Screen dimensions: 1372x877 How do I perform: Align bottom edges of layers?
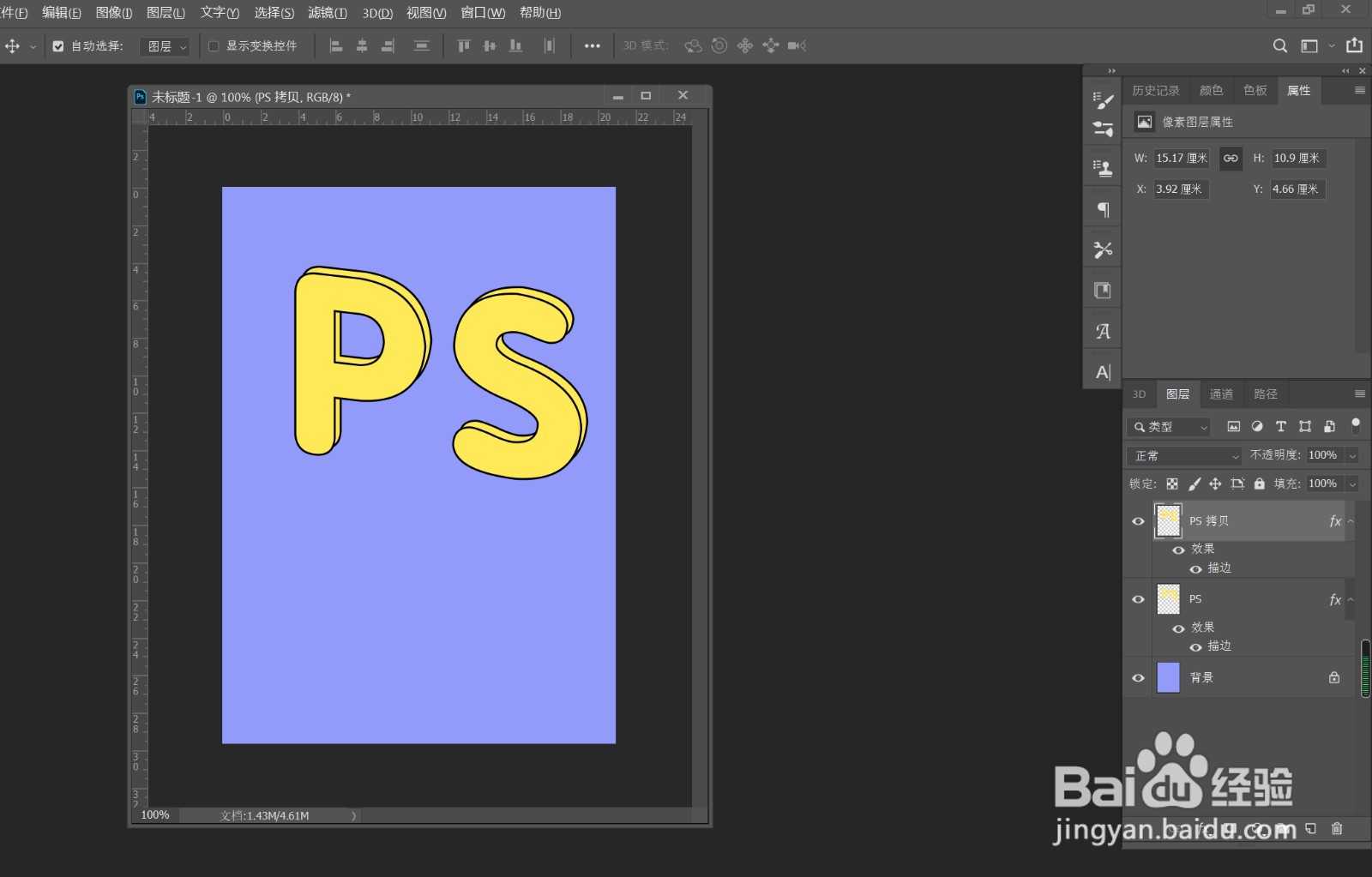pyautogui.click(x=515, y=46)
